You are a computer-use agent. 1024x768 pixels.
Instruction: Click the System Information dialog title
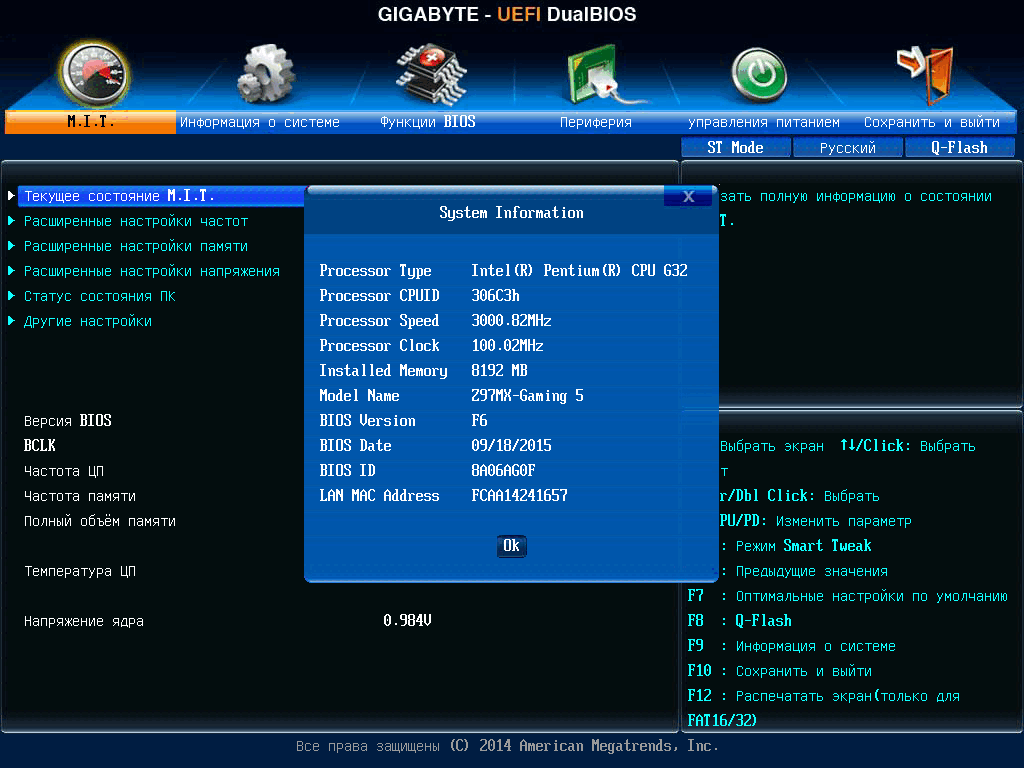[x=511, y=213]
